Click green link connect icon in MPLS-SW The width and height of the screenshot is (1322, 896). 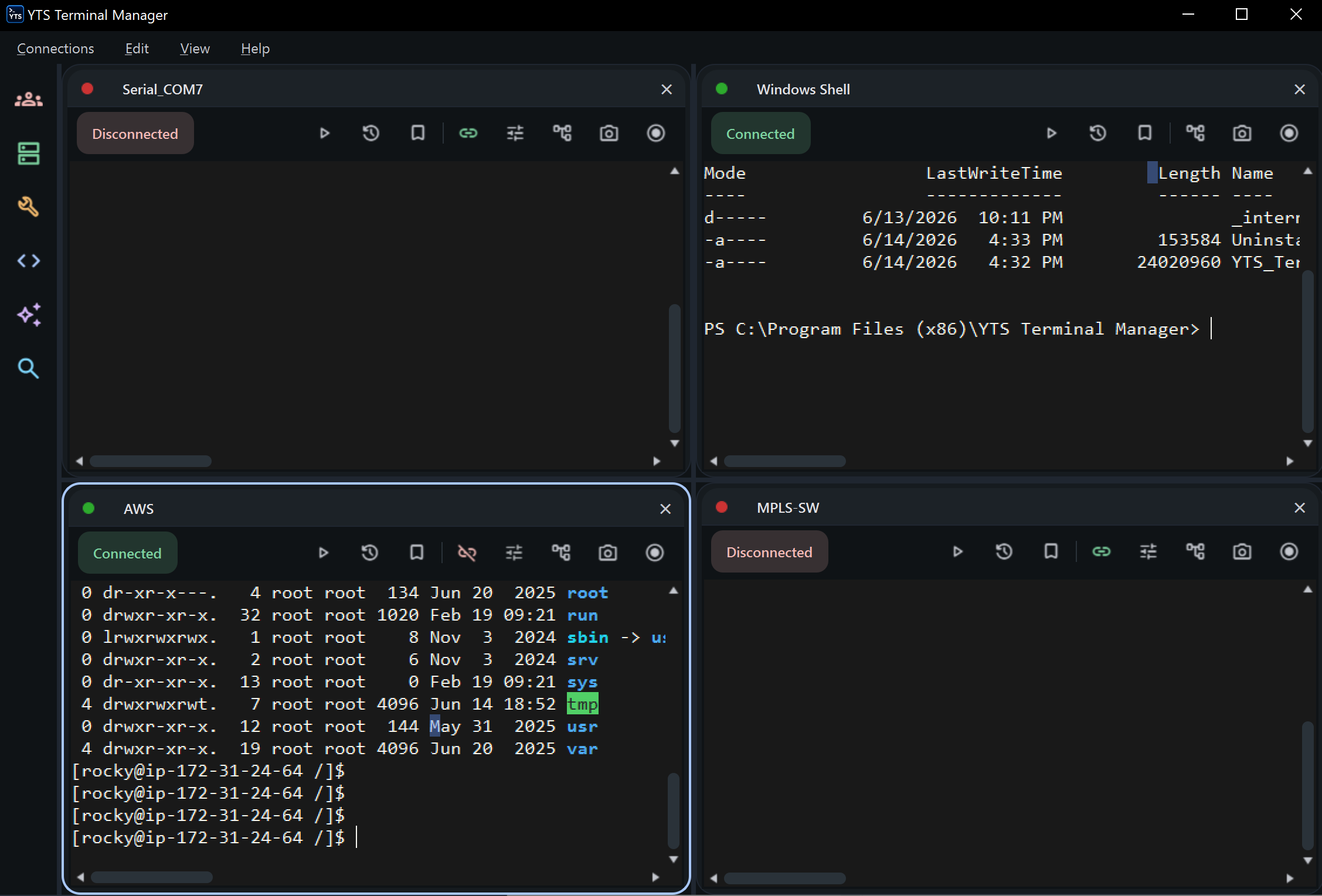[x=1101, y=551]
